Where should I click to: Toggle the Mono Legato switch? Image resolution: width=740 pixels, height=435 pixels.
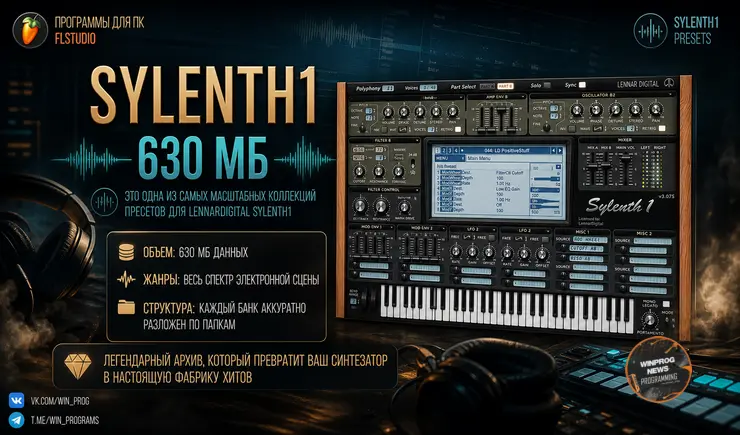click(x=666, y=304)
